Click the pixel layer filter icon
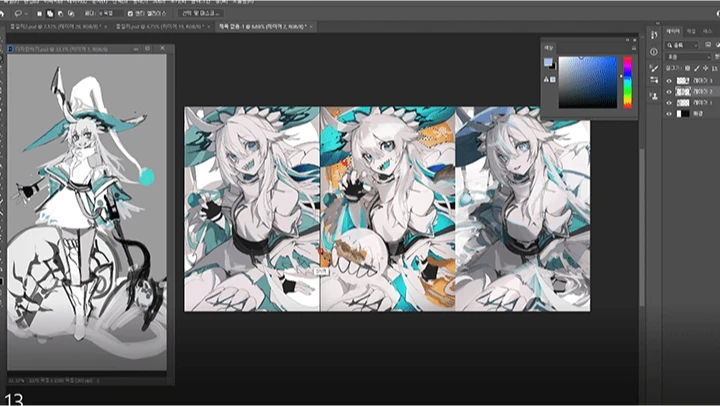720x406 pixels. pos(708,45)
